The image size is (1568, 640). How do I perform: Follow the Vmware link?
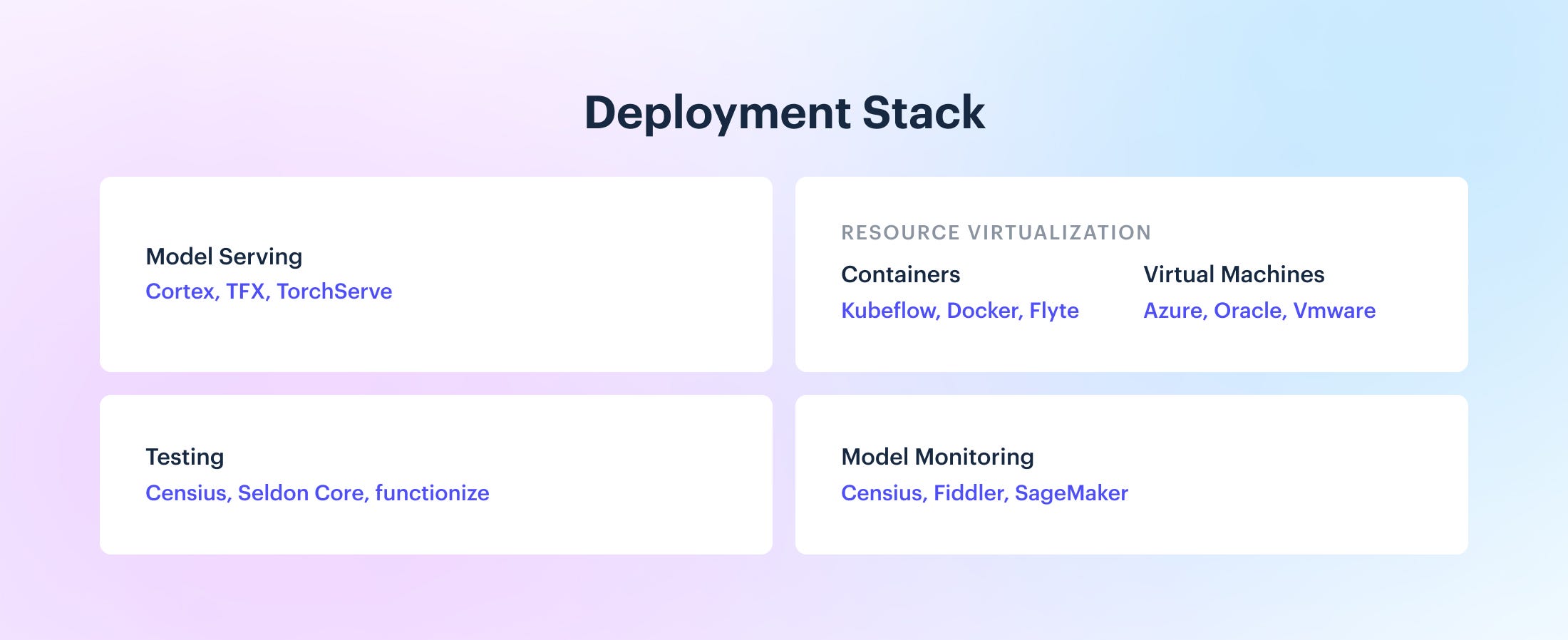pyautogui.click(x=1334, y=311)
